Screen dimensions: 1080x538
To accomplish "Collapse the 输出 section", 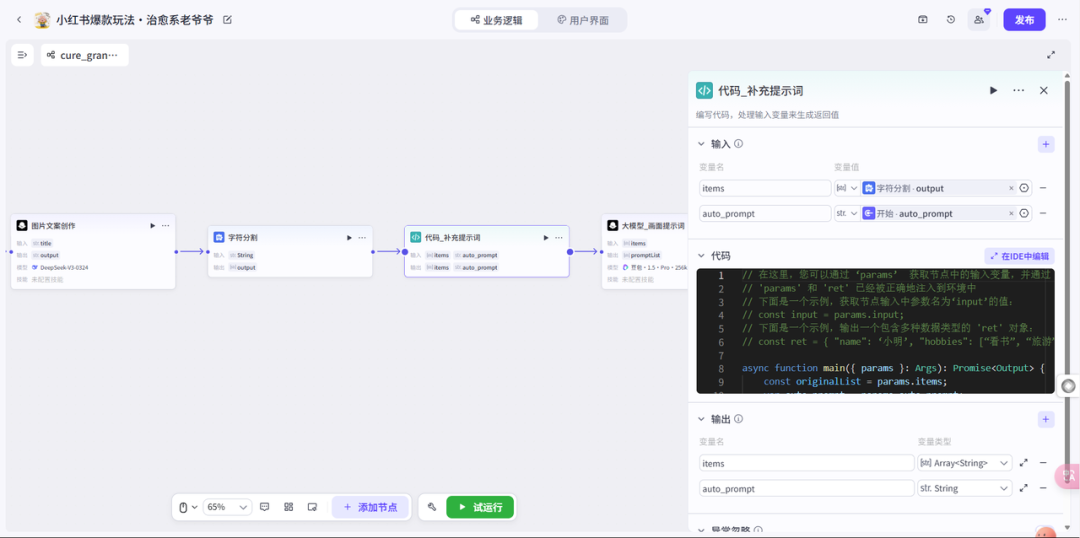I will (702, 419).
